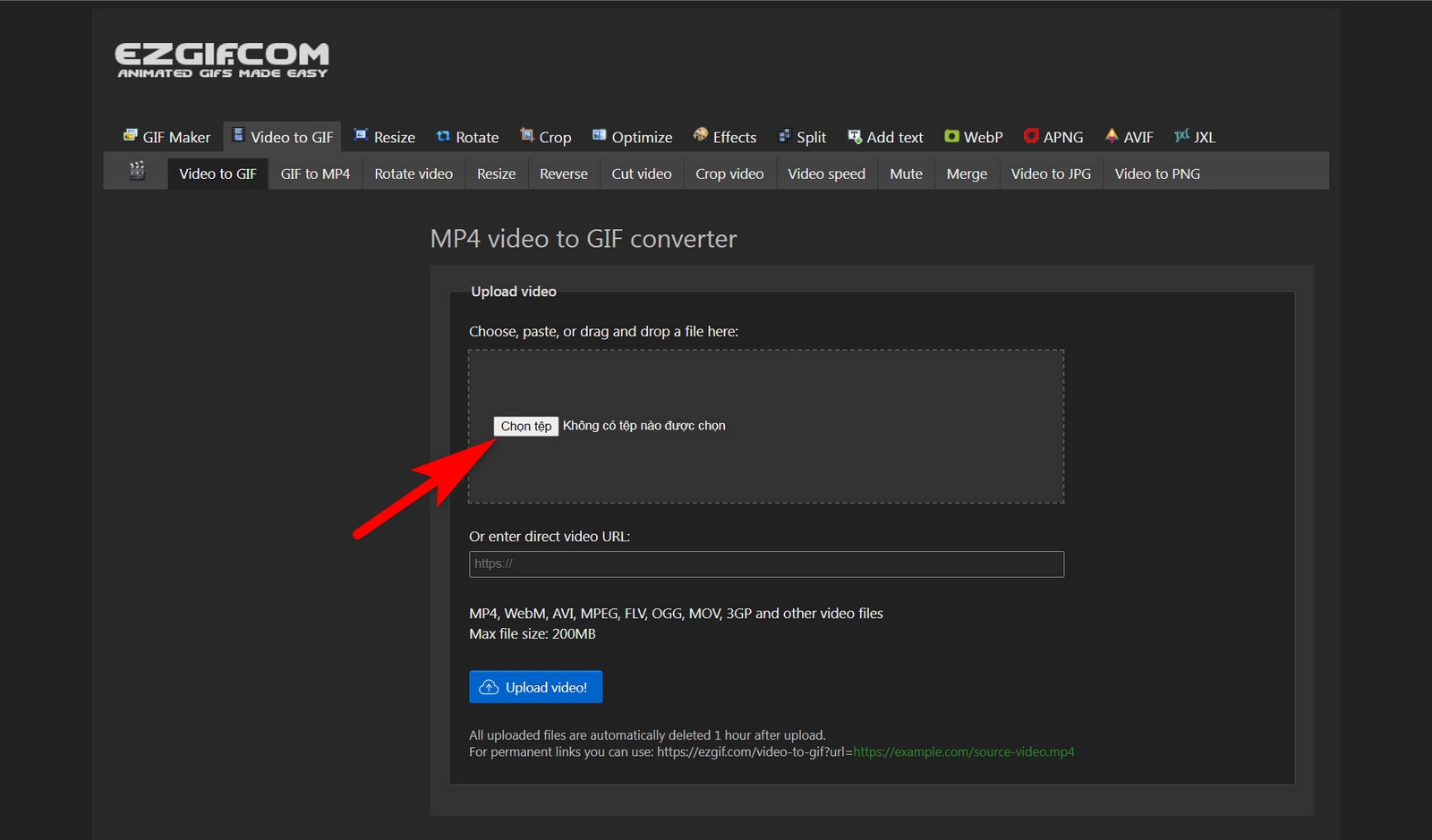
Task: Click the 'Không có tệp nào được chọn' text
Action: tap(644, 426)
